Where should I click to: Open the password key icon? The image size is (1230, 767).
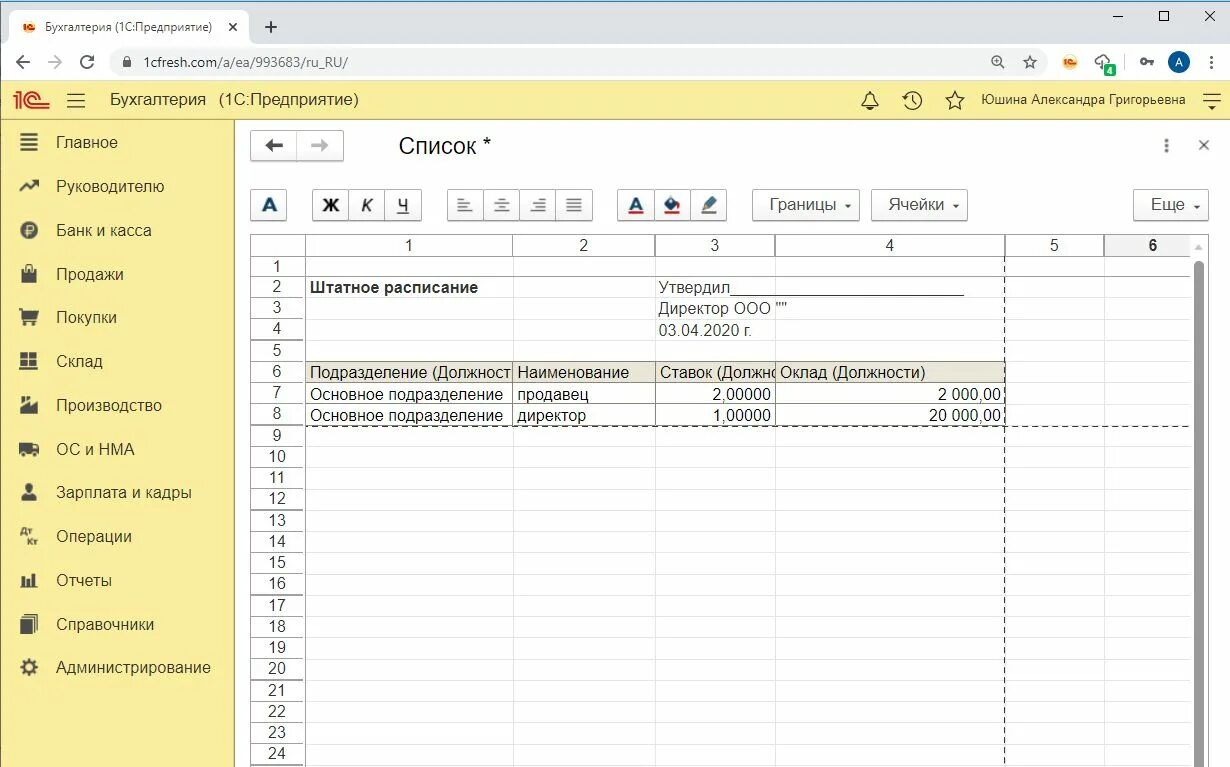click(x=1147, y=62)
